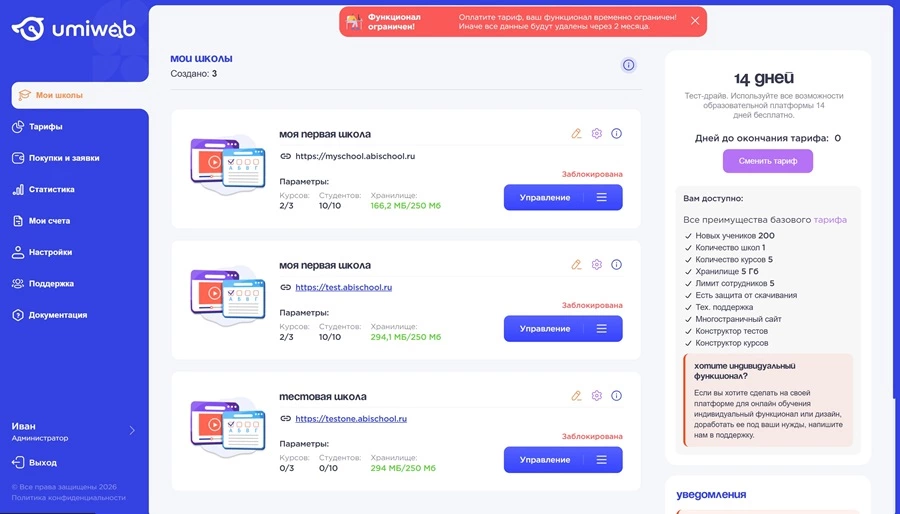
Task: Open hamburger menu on myschool.abischool.ru Управление button
Action: pyautogui.click(x=602, y=198)
